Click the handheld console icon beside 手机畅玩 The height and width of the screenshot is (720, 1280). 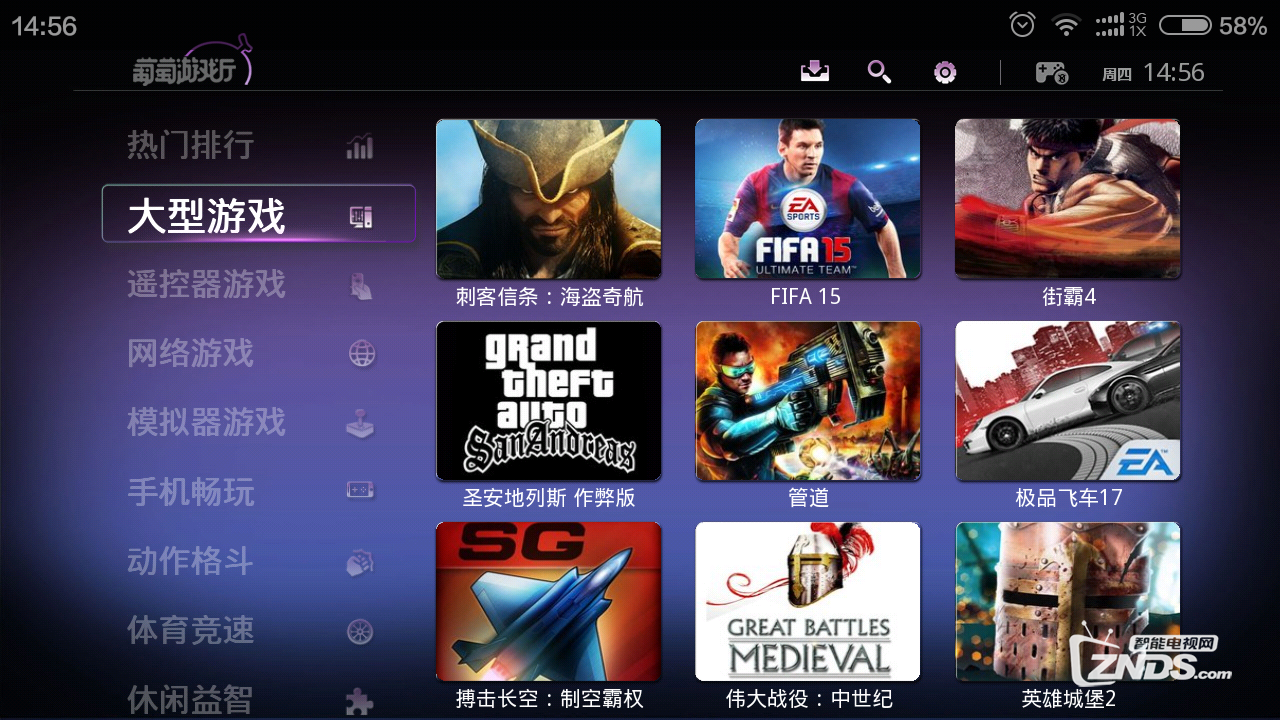(x=360, y=490)
